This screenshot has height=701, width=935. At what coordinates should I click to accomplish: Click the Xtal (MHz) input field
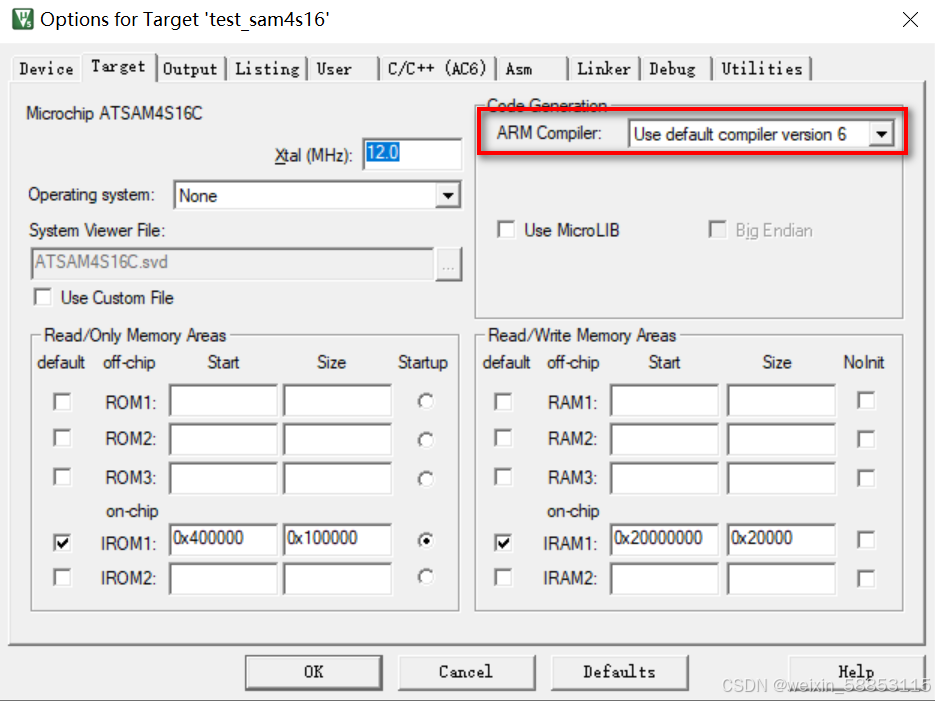pyautogui.click(x=412, y=154)
